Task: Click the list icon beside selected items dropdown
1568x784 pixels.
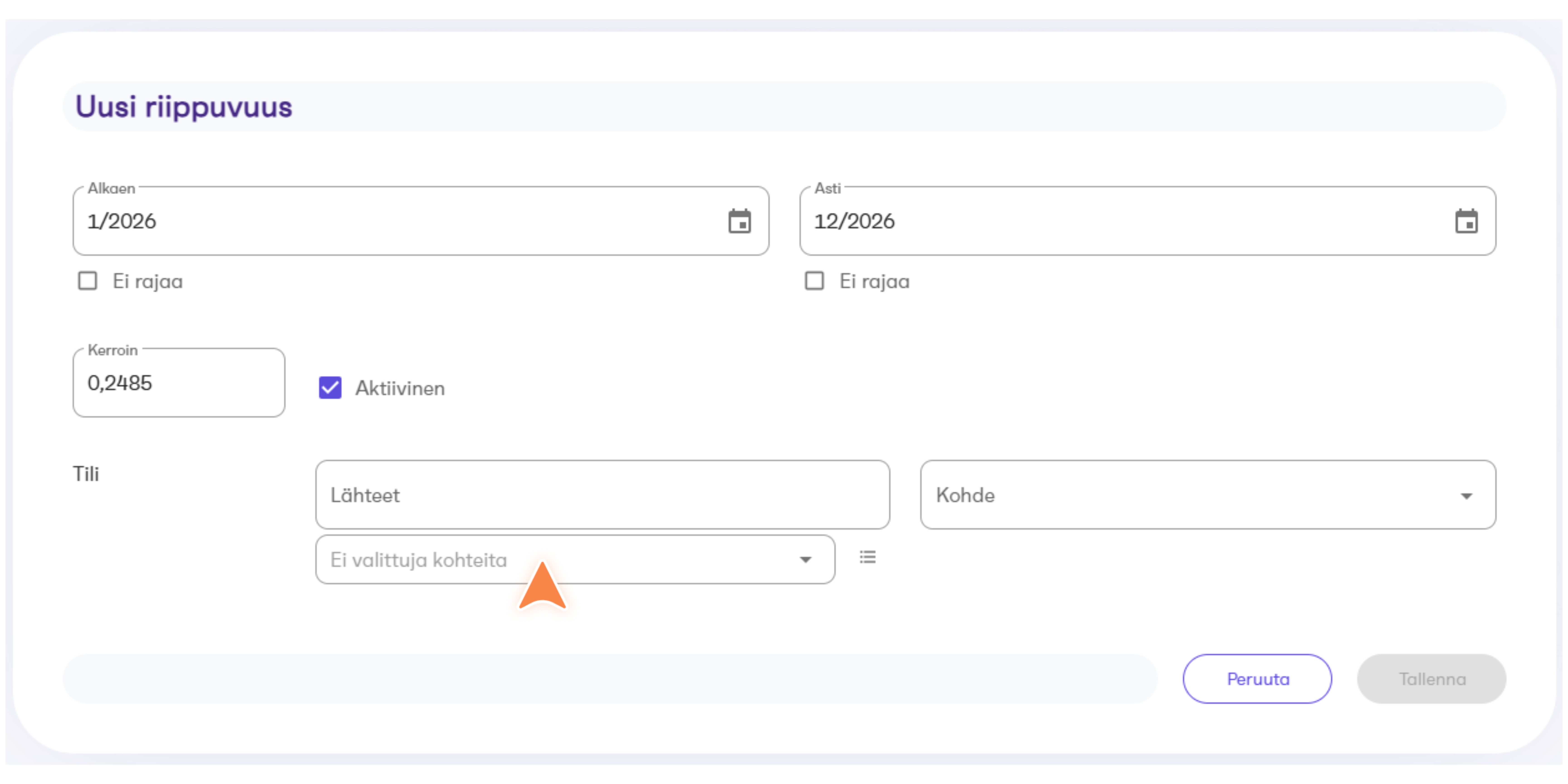Action: [x=867, y=557]
